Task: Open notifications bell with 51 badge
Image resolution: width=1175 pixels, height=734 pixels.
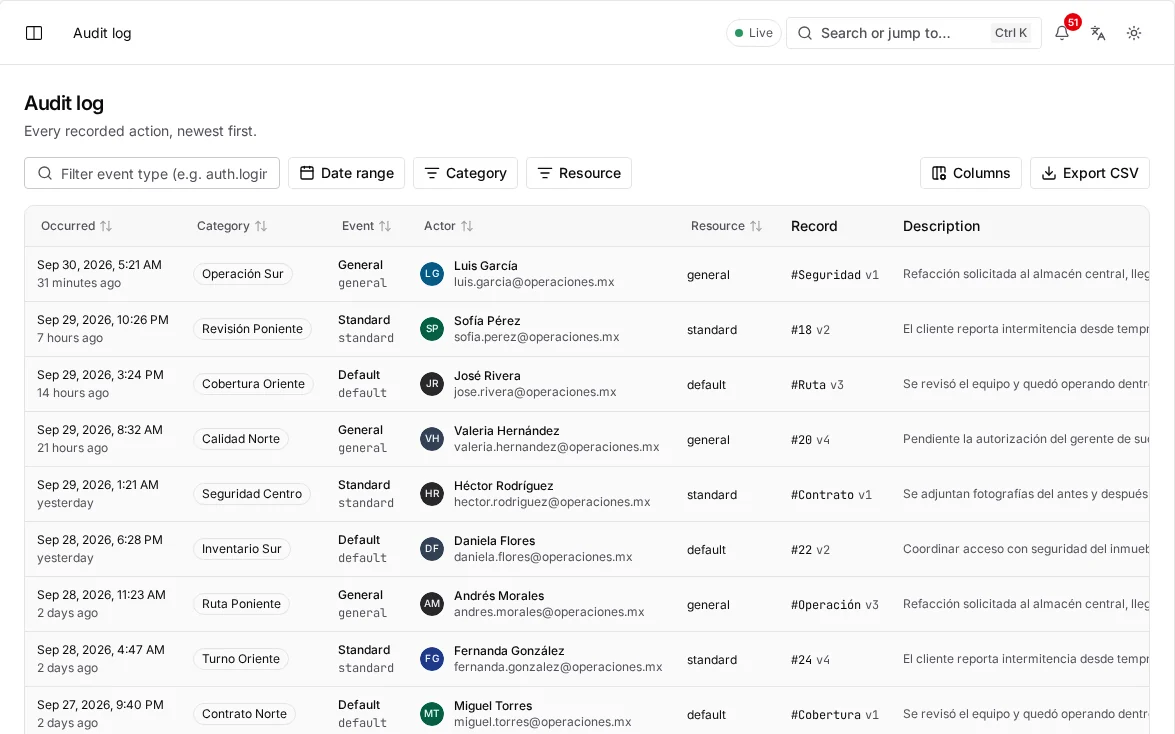Action: 1062,33
